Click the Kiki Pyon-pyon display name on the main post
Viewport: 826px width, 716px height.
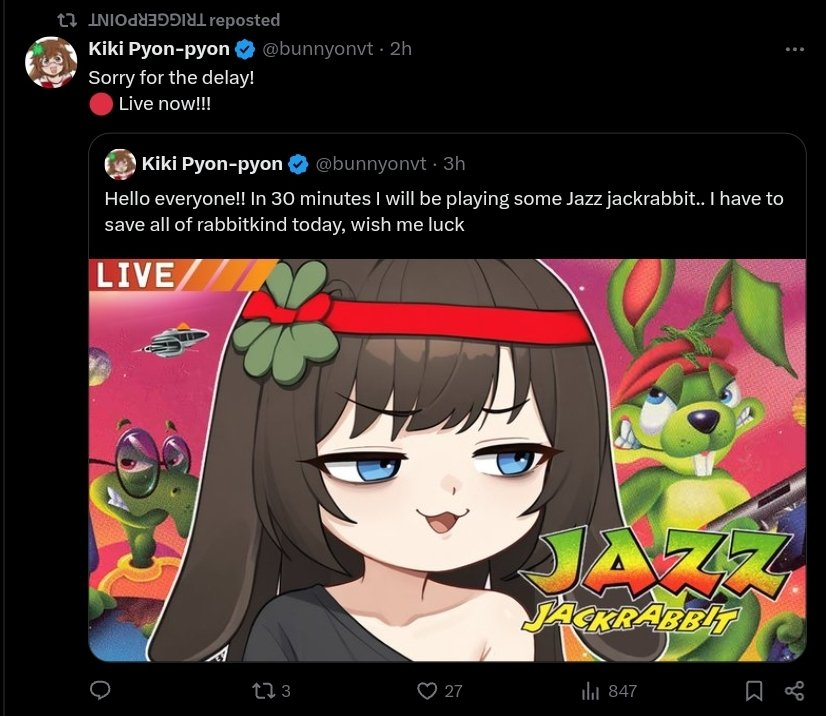pyautogui.click(x=159, y=49)
